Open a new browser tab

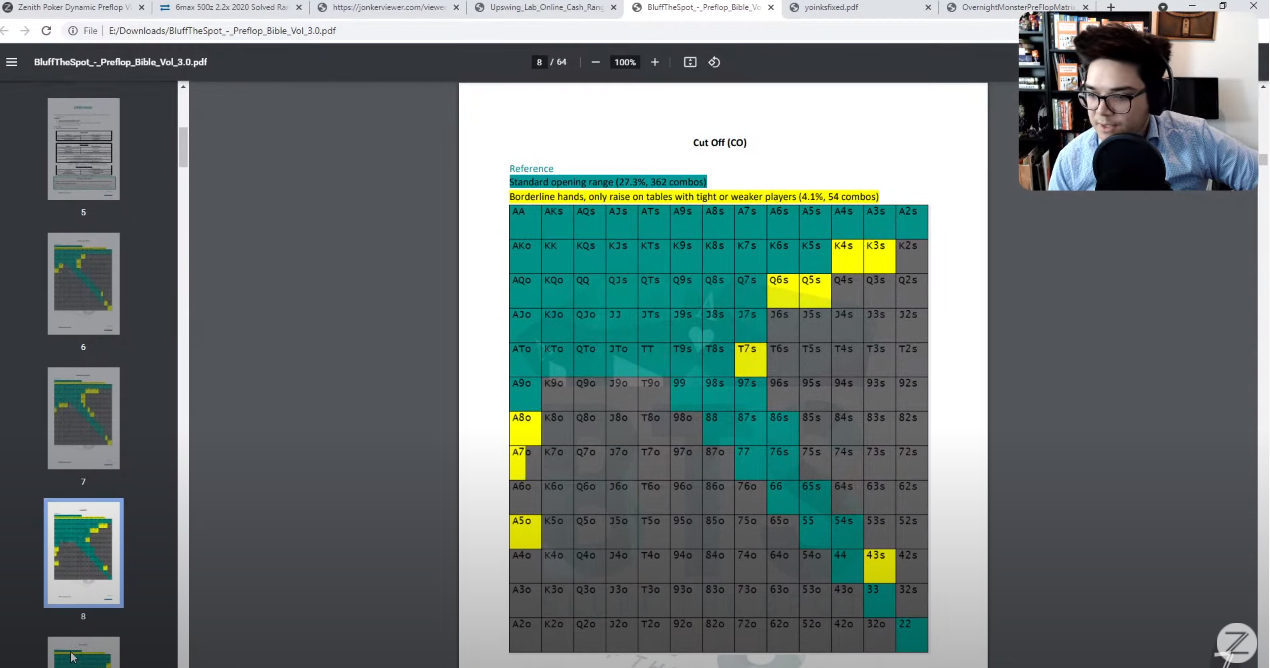[1110, 8]
